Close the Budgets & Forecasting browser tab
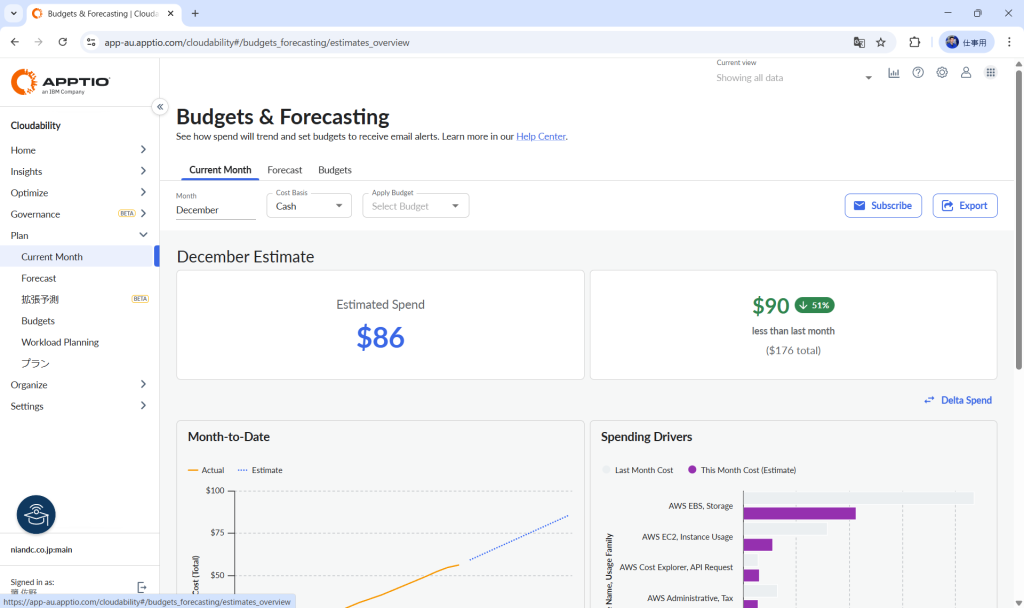The width and height of the screenshot is (1024, 608). pyautogui.click(x=170, y=14)
